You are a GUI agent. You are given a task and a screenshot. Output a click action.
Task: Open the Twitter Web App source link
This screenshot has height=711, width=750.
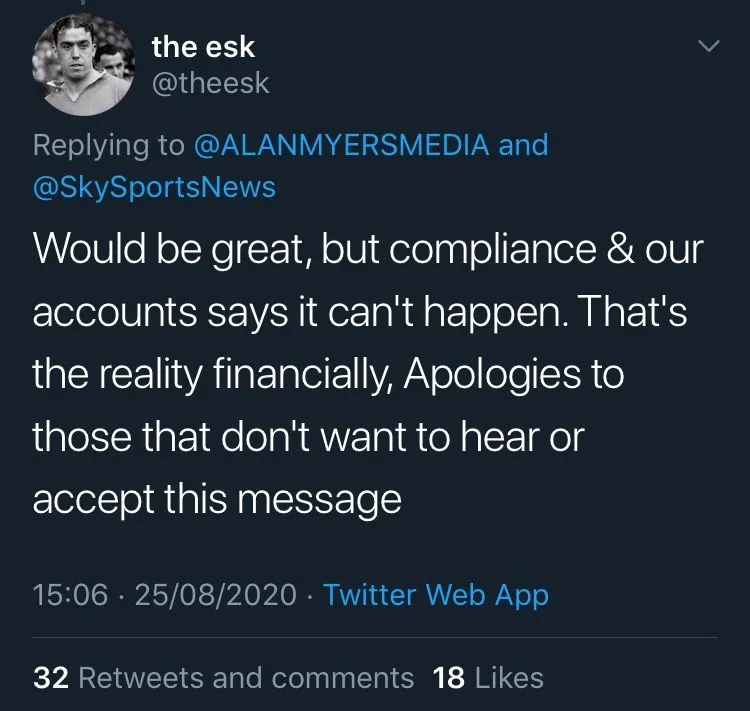tap(436, 595)
